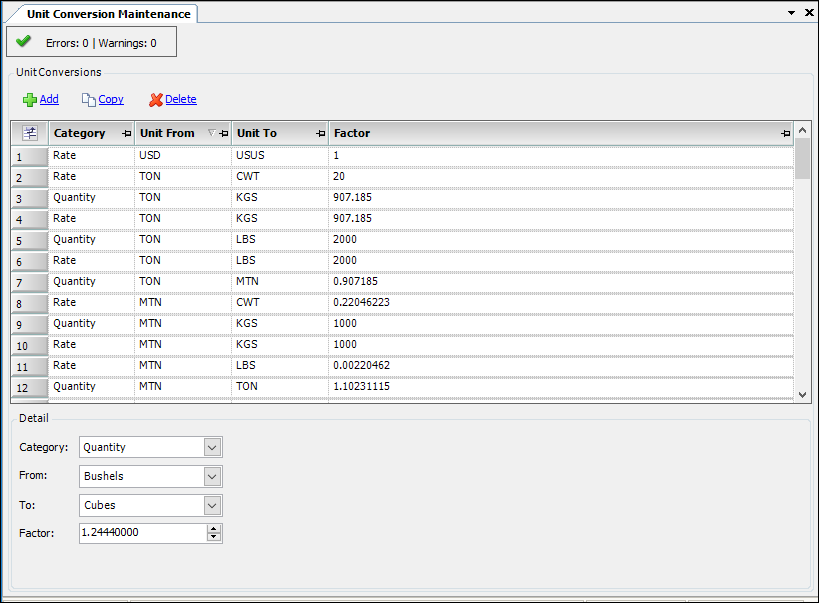Click the green checkmark status icon
Image resolution: width=819 pixels, height=603 pixels.
pos(24,41)
